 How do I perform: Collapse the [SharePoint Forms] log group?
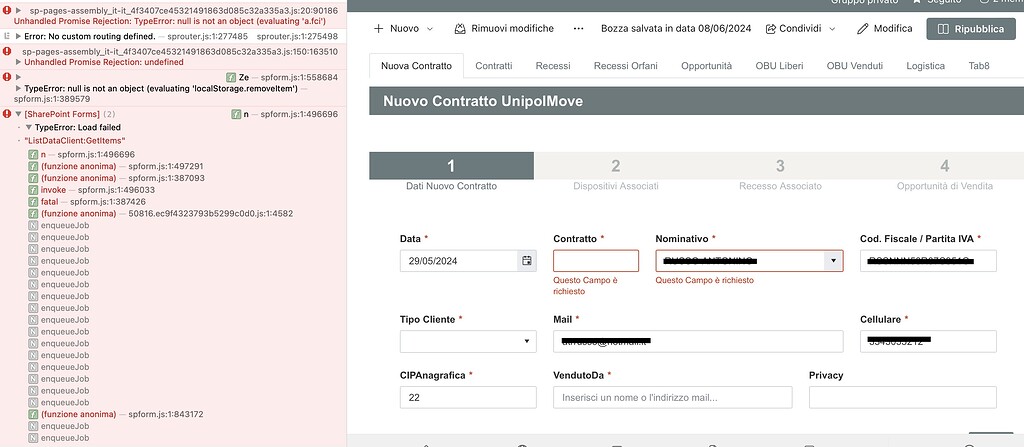pyautogui.click(x=18, y=114)
